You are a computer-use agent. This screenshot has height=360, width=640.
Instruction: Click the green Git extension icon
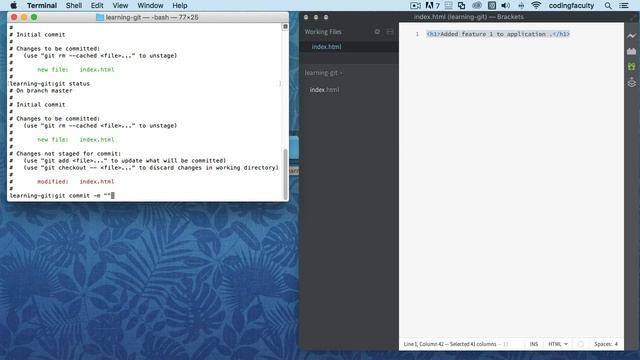click(x=631, y=67)
